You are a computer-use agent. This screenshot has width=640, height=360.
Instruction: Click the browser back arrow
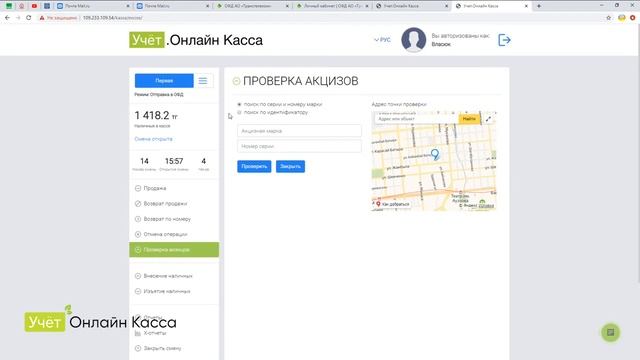click(x=7, y=18)
